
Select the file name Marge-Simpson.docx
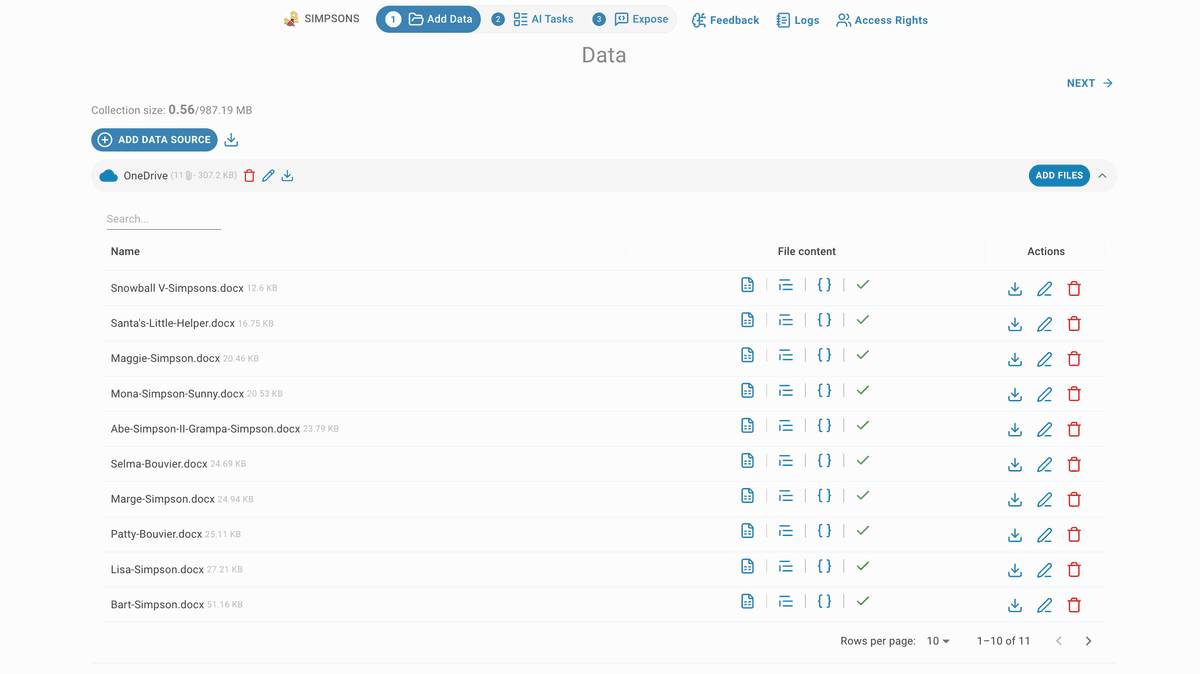(x=163, y=499)
